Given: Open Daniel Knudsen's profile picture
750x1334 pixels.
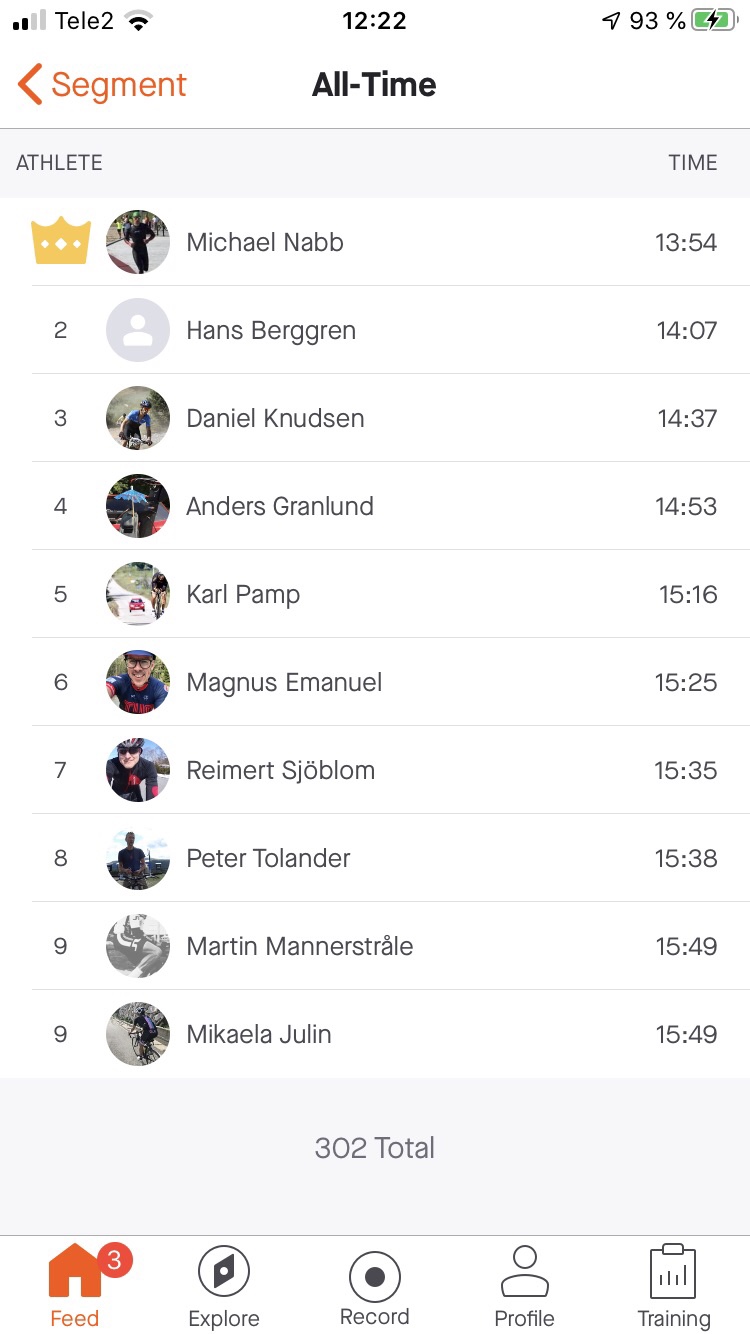Looking at the screenshot, I should (x=138, y=418).
